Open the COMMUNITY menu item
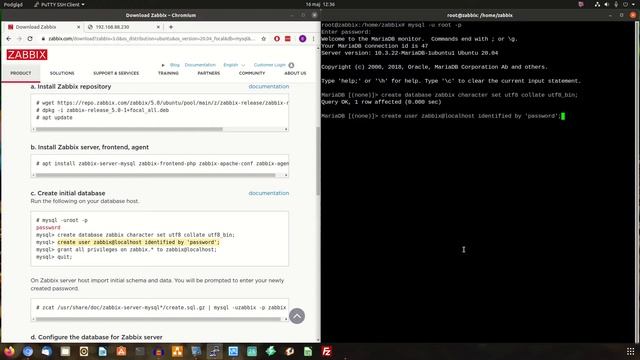The height and width of the screenshot is (360, 640). pyautogui.click(x=252, y=73)
